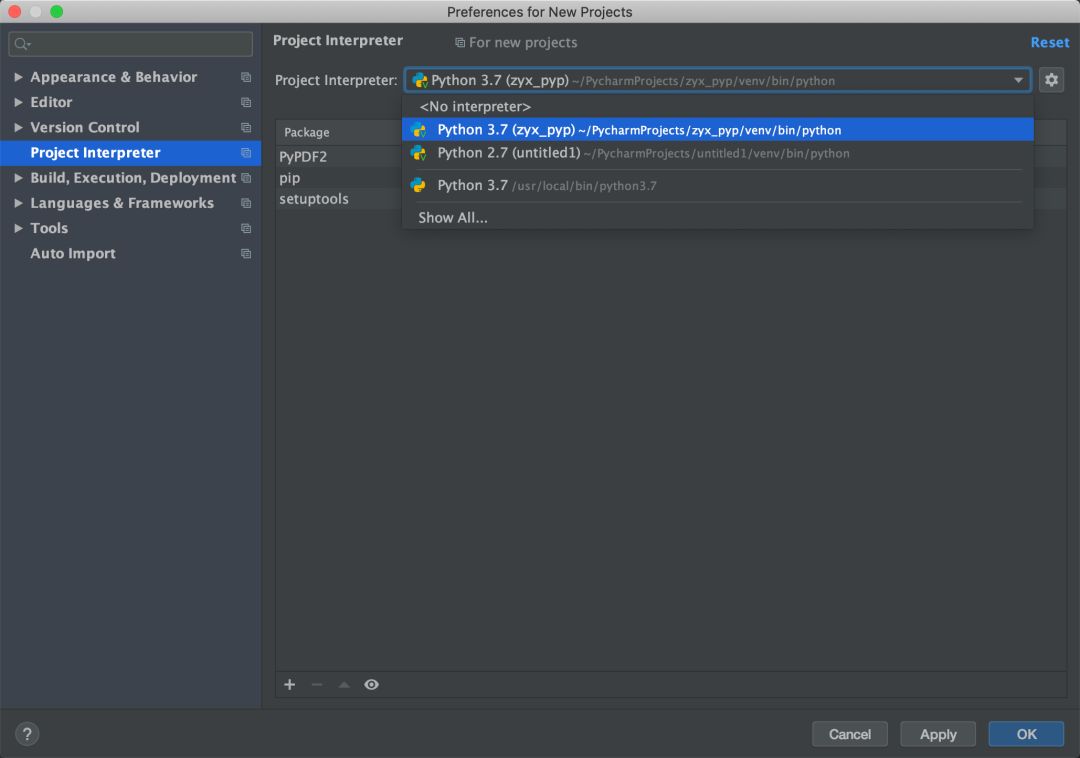This screenshot has width=1080, height=758.
Task: Expand Tools section
Action: tap(19, 228)
